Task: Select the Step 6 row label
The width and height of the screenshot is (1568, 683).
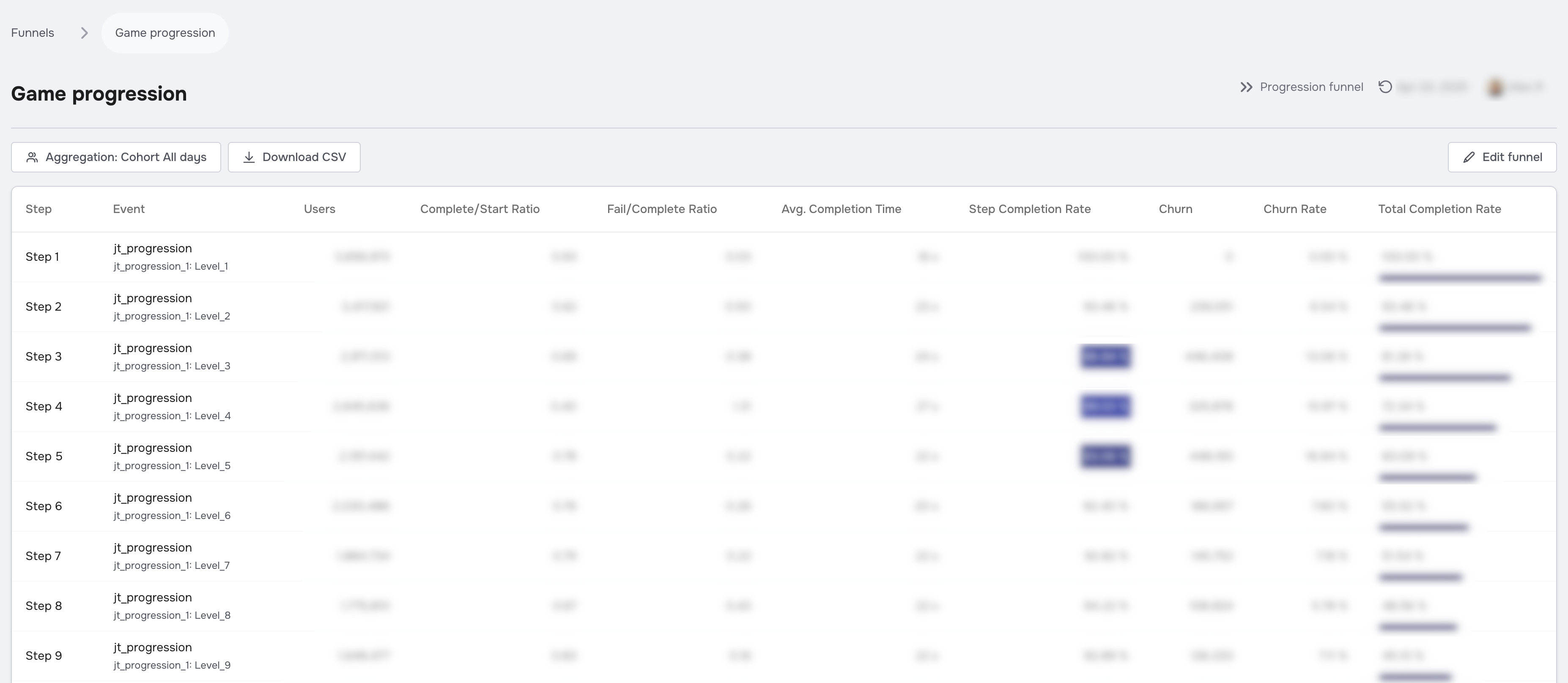Action: (44, 506)
